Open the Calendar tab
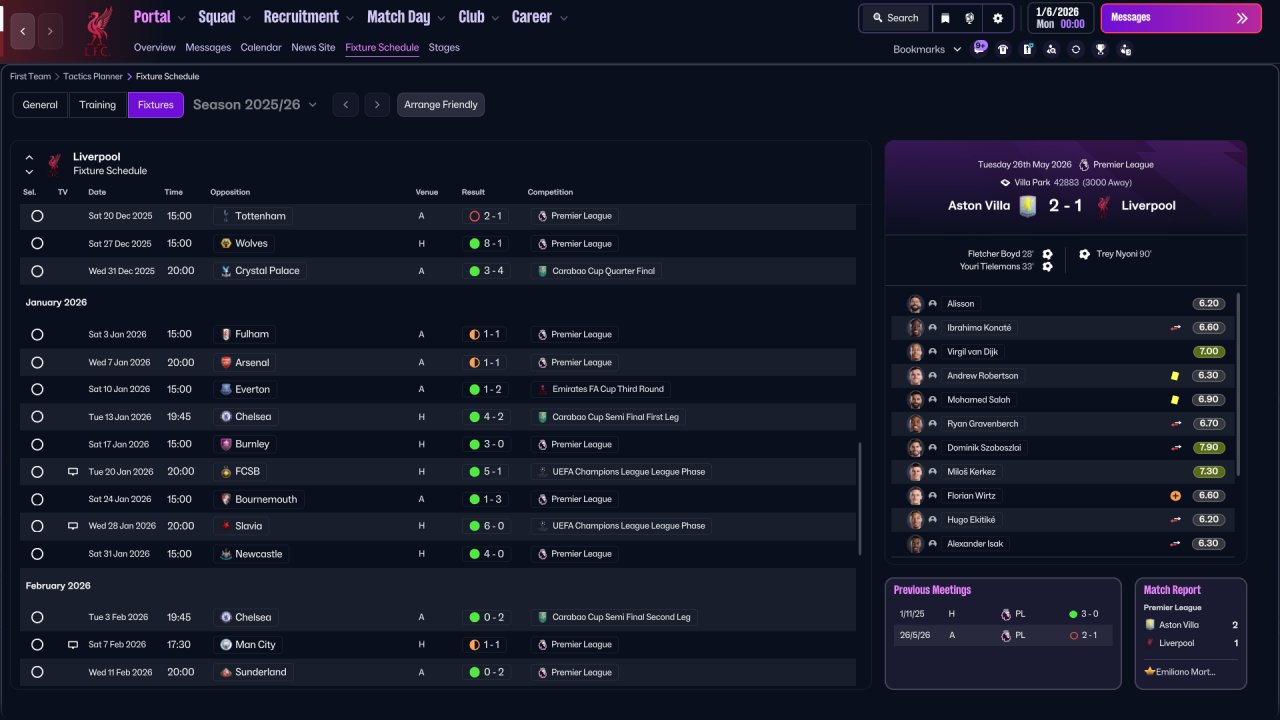This screenshot has height=720, width=1280. [x=261, y=47]
